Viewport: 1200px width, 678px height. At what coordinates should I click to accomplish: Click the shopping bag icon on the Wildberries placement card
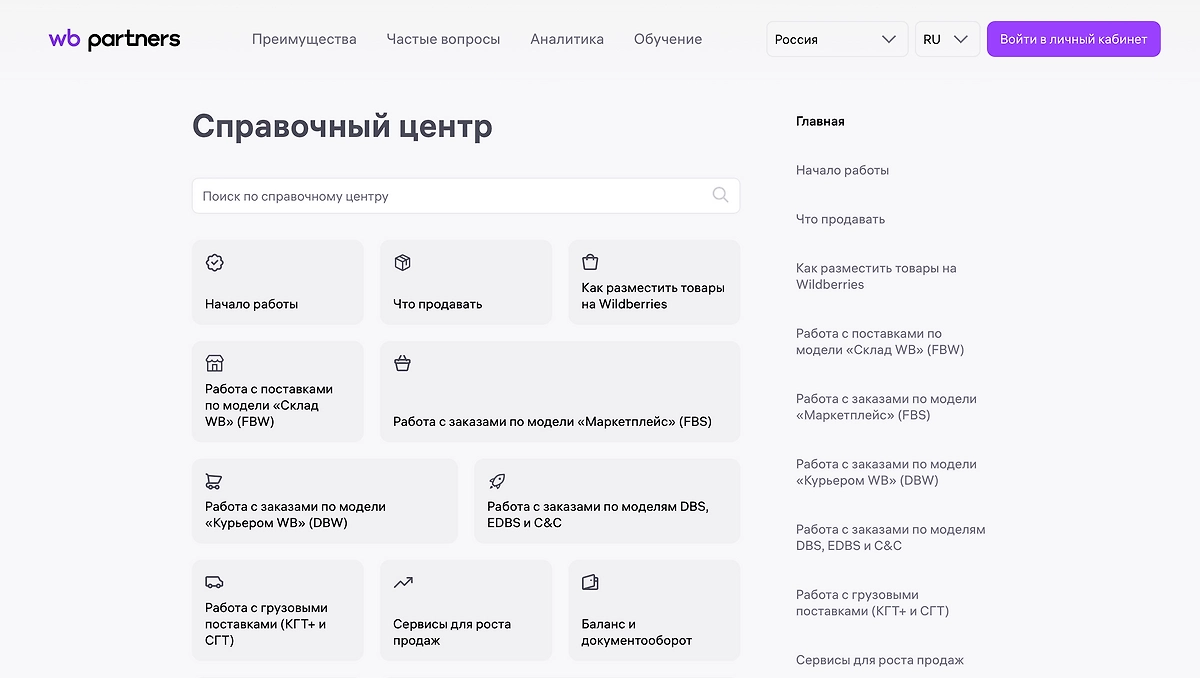click(590, 262)
